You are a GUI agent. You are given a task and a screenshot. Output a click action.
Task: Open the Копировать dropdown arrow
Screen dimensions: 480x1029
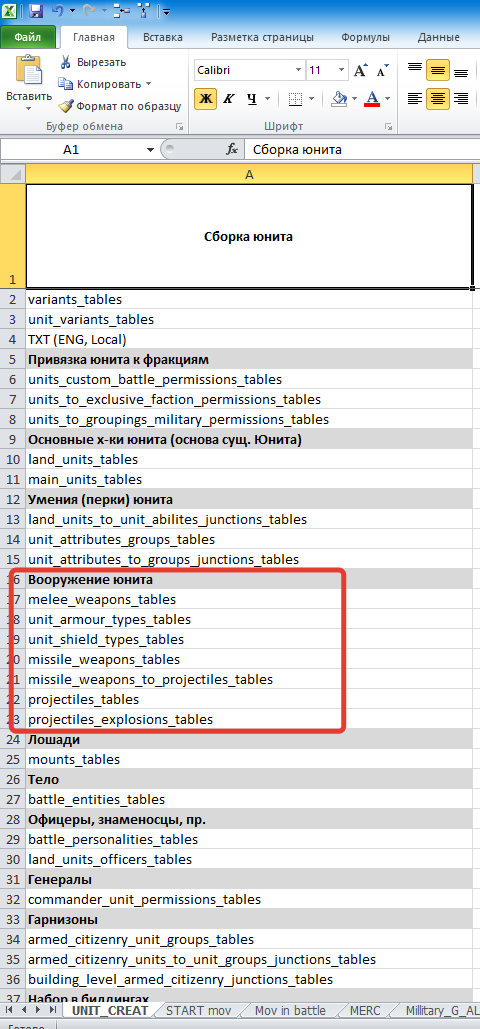point(148,84)
